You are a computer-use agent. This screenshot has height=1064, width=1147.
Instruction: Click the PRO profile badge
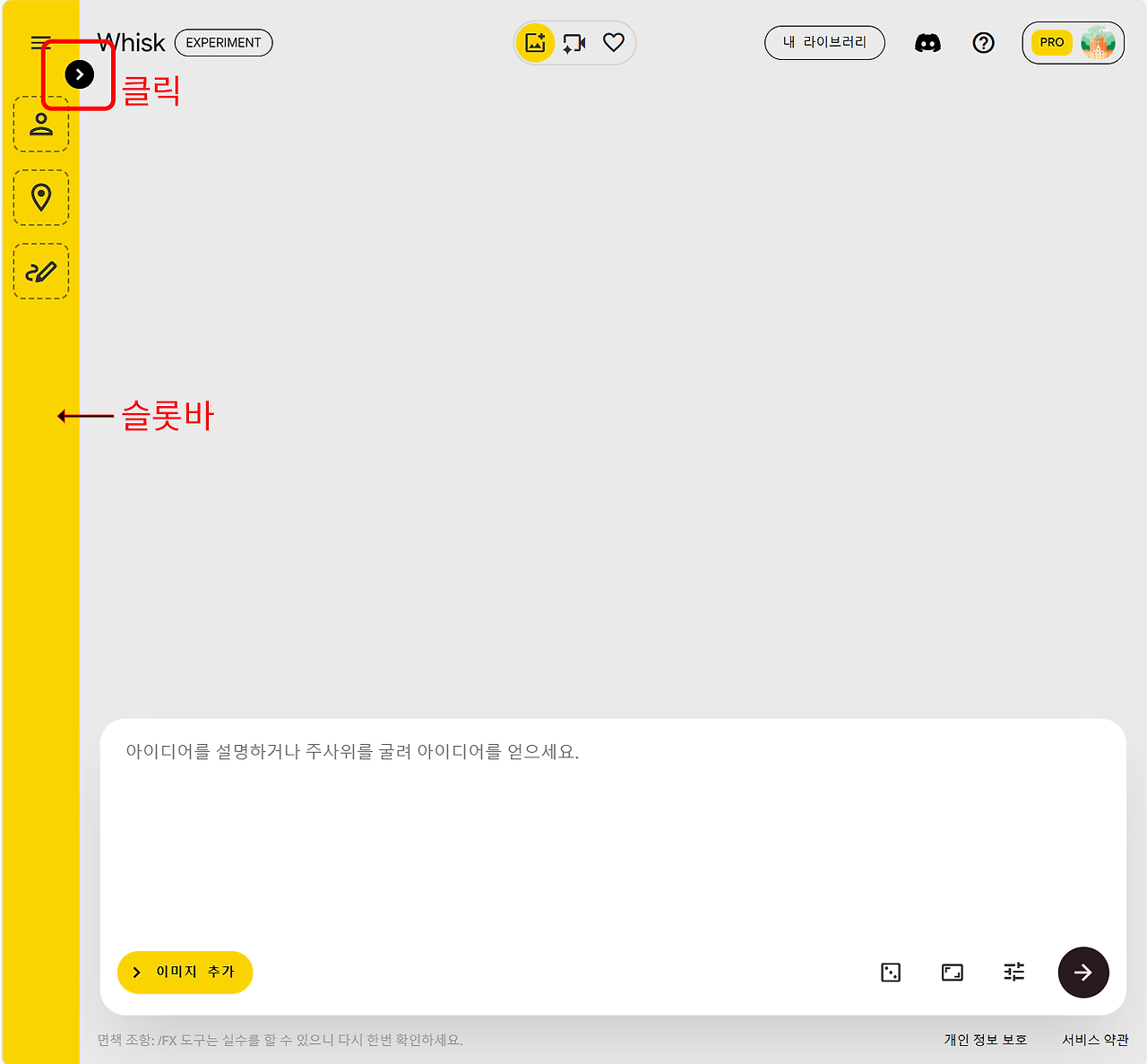(x=1073, y=42)
